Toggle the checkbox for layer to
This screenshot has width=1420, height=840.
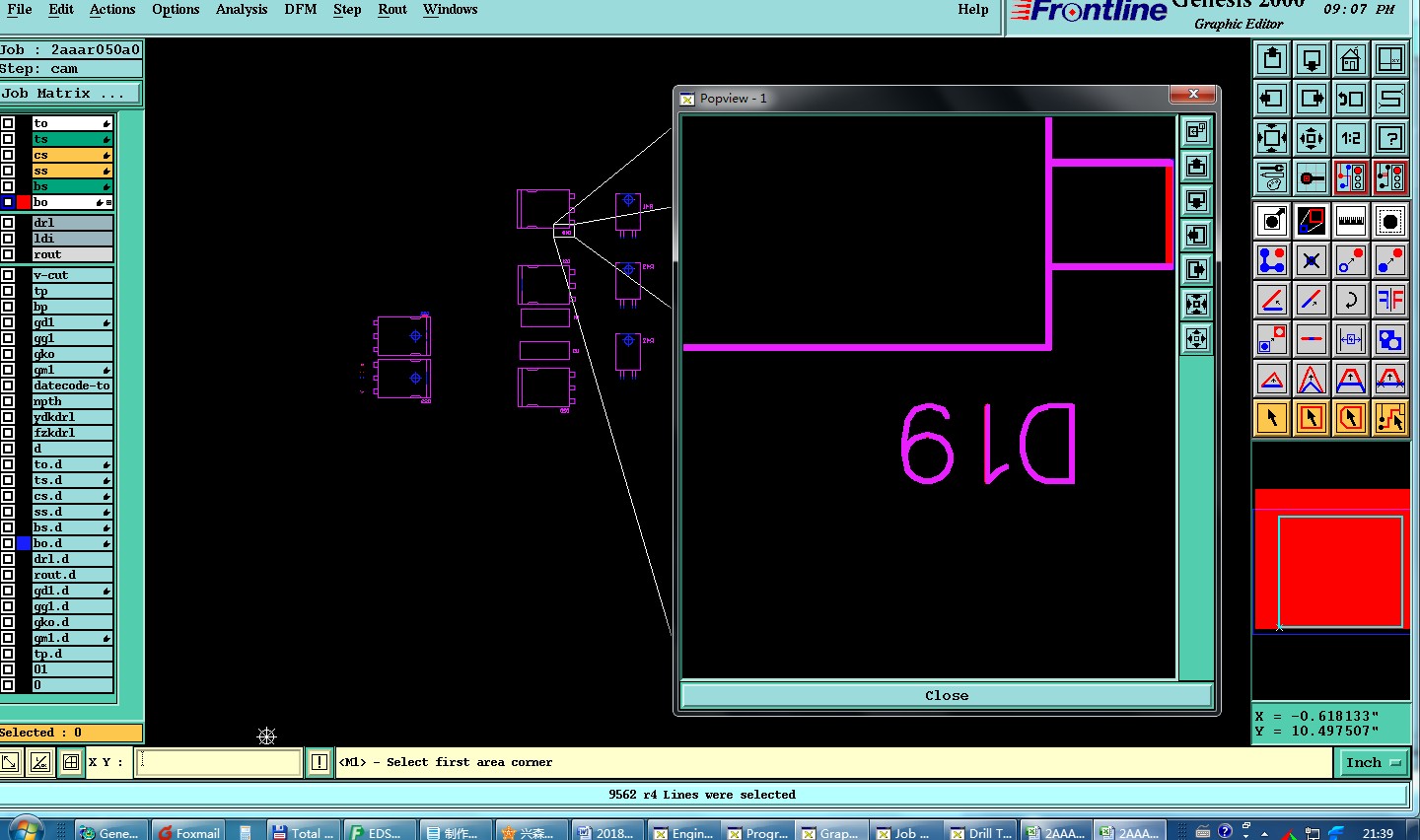8,123
